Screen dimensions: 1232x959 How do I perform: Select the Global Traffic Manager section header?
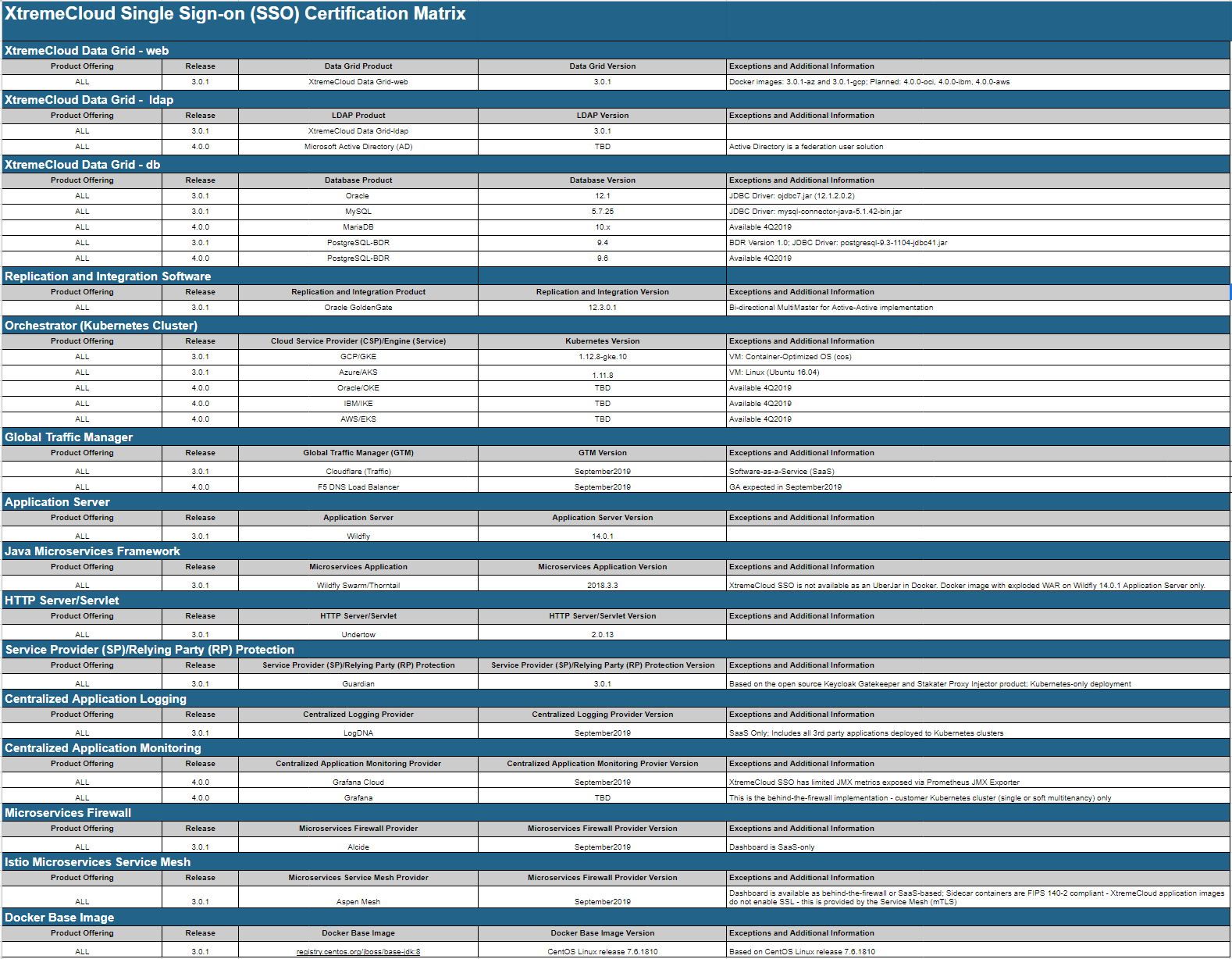[69, 437]
